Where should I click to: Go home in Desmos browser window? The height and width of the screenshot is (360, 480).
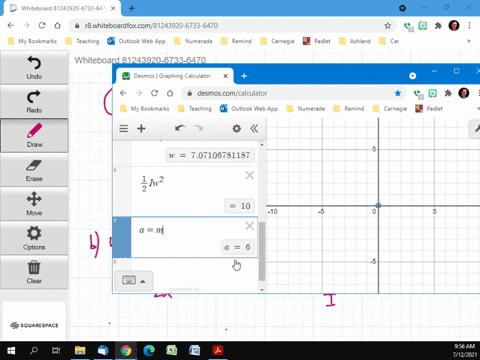coord(170,93)
